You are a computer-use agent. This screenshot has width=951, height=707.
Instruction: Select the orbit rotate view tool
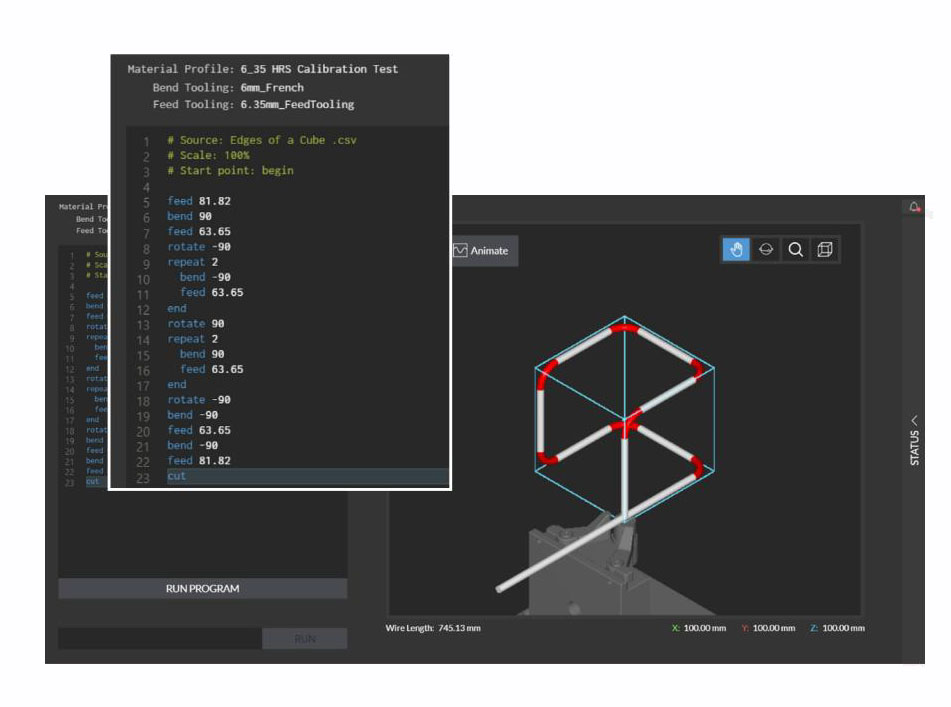click(766, 250)
